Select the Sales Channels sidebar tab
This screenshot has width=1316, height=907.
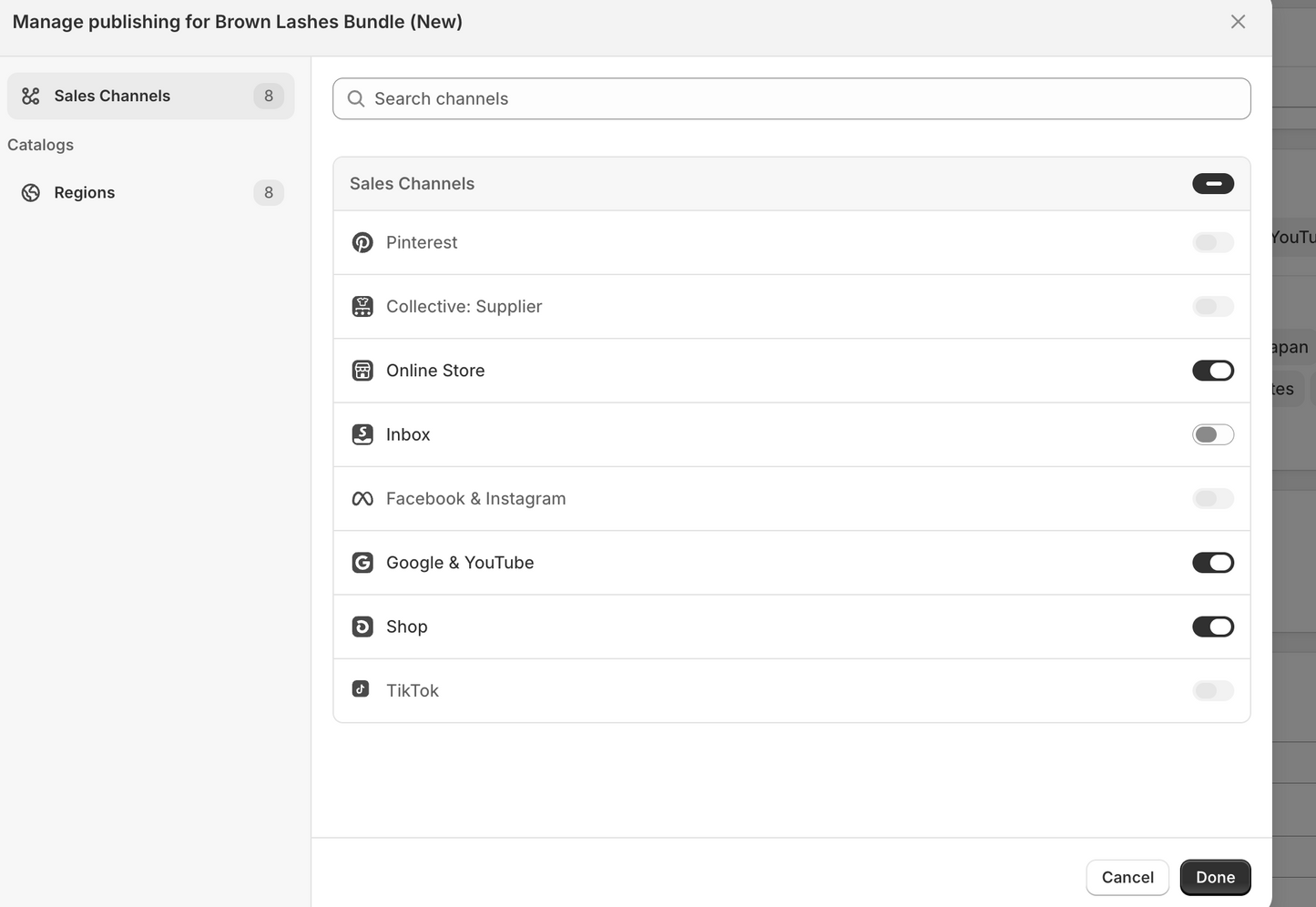150,97
